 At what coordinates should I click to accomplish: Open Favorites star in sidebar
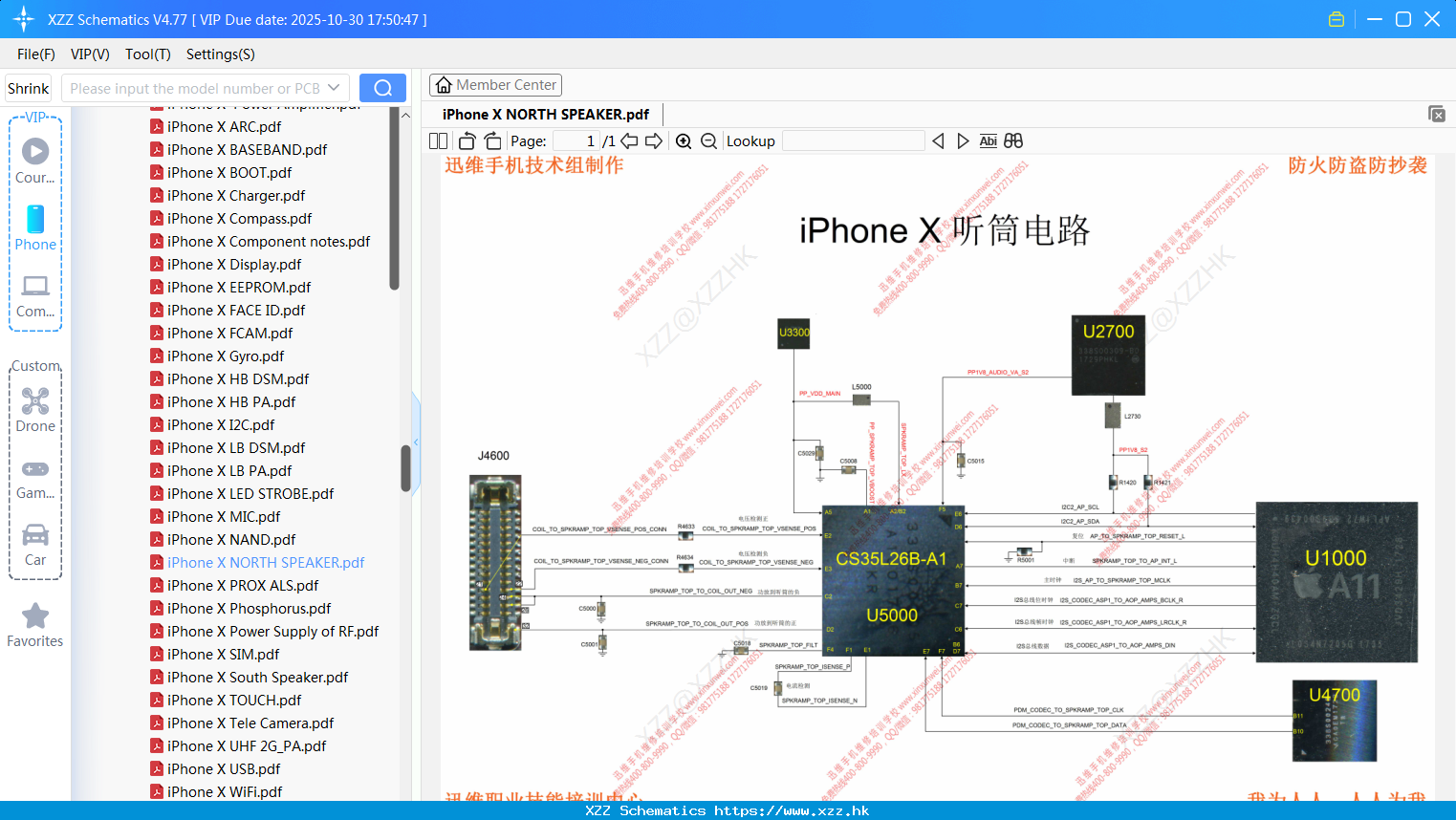(35, 616)
